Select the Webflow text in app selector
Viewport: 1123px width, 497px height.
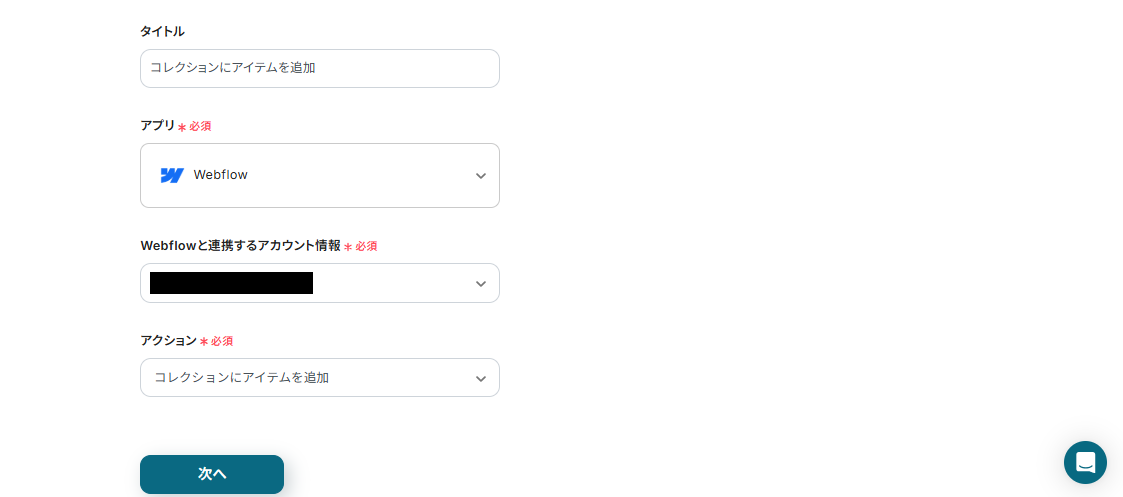click(220, 175)
